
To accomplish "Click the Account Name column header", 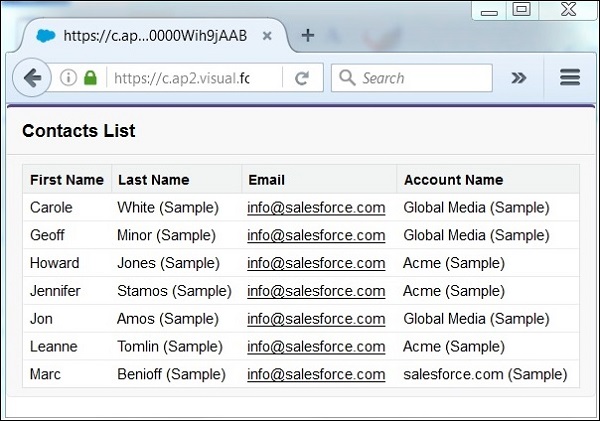I will click(453, 180).
